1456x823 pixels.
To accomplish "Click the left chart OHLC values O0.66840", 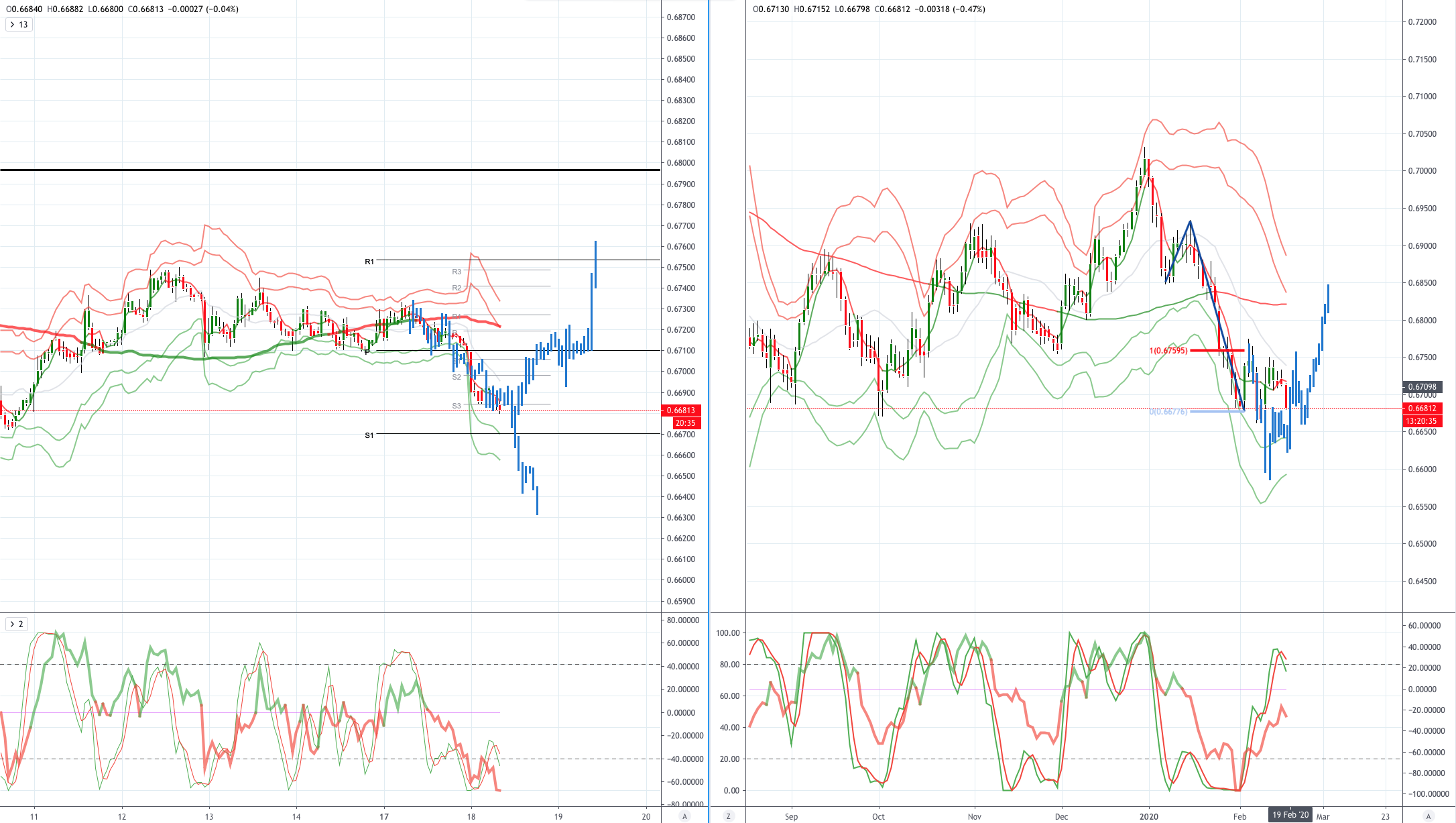I will point(24,9).
